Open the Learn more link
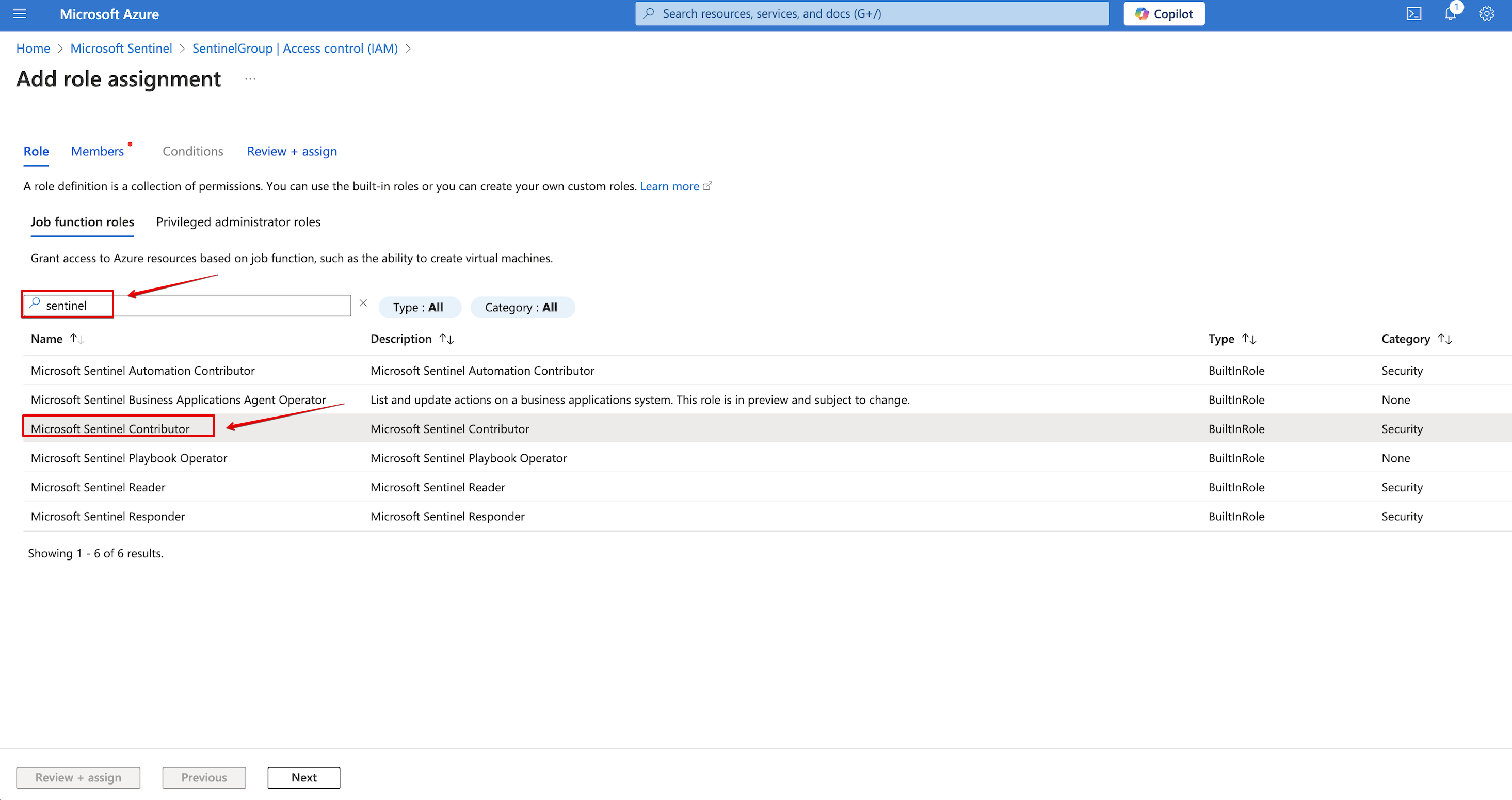The height and width of the screenshot is (800, 1512). (x=669, y=186)
